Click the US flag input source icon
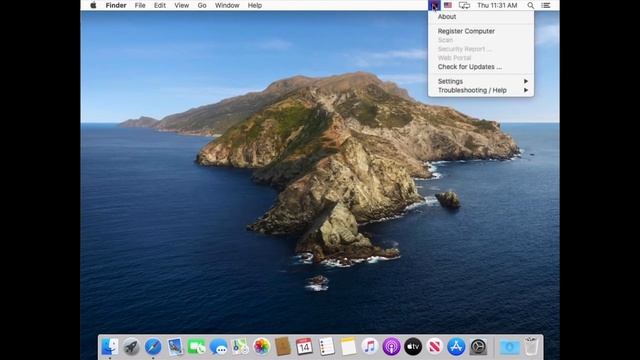Image resolution: width=640 pixels, height=360 pixels. tap(448, 5)
